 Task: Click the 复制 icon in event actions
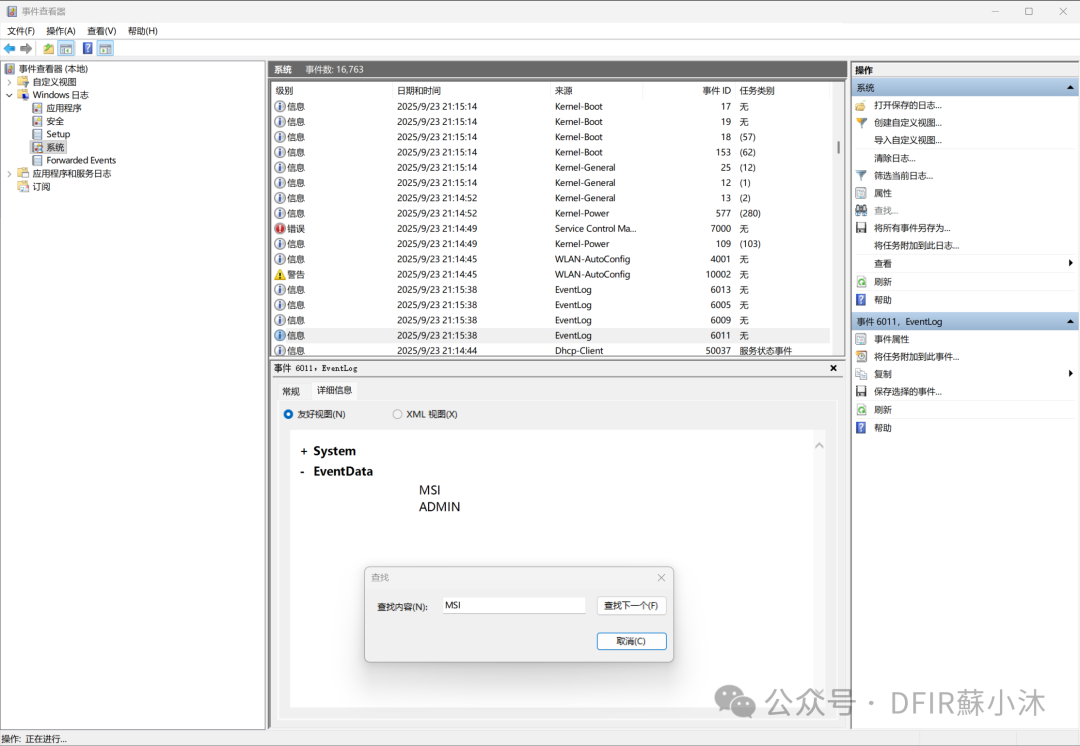coord(861,374)
